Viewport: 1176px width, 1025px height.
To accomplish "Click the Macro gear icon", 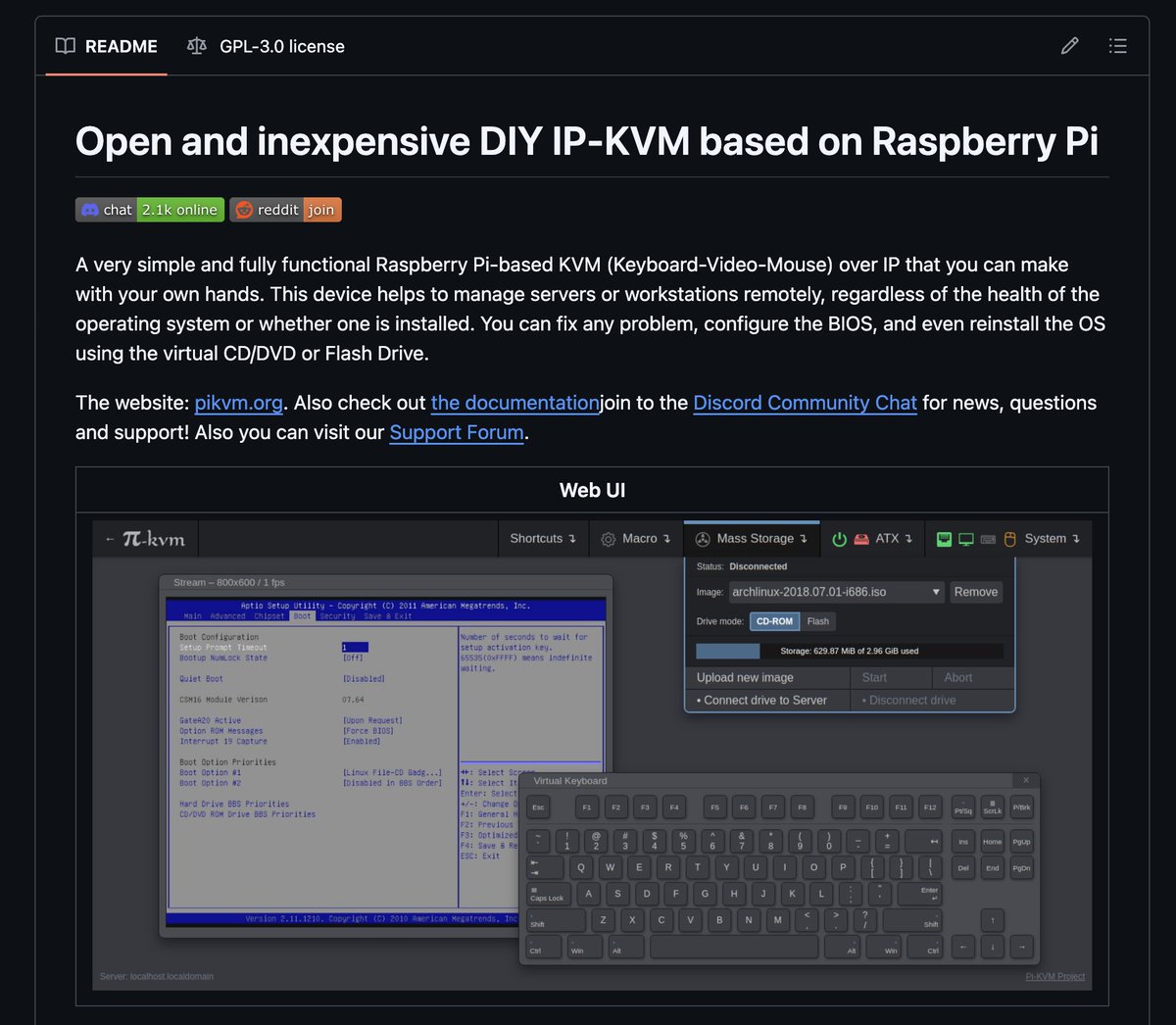I will [609, 539].
